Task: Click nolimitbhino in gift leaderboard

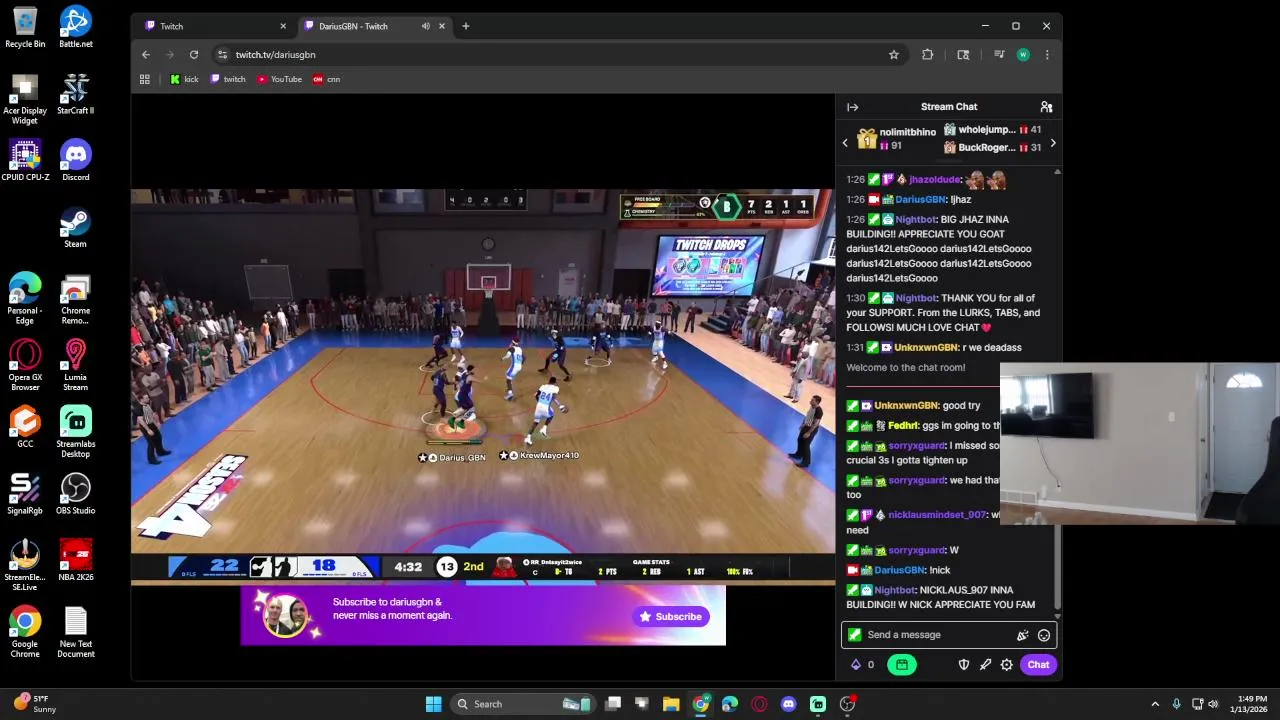Action: click(907, 132)
